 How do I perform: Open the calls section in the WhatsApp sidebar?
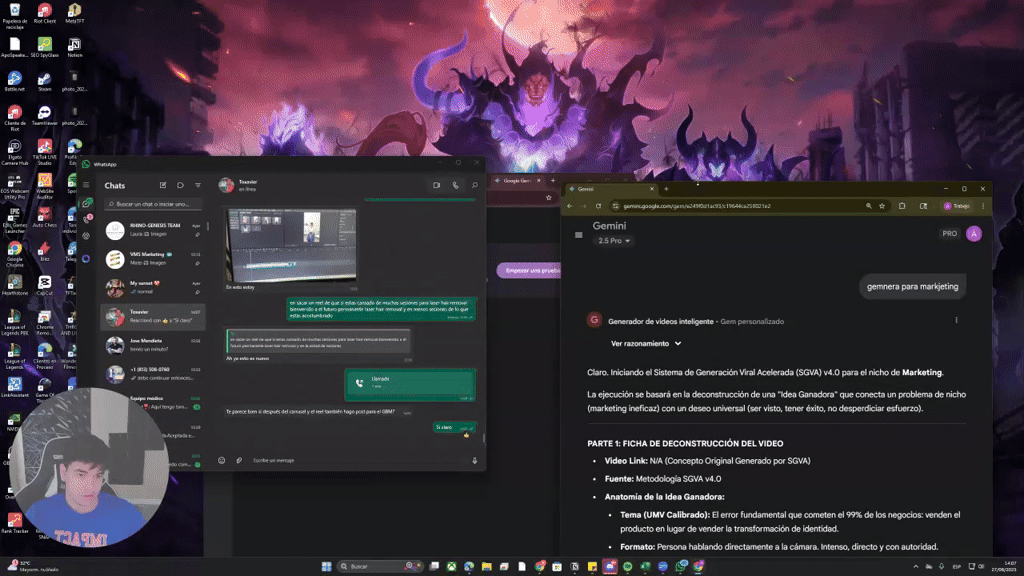[x=86, y=220]
